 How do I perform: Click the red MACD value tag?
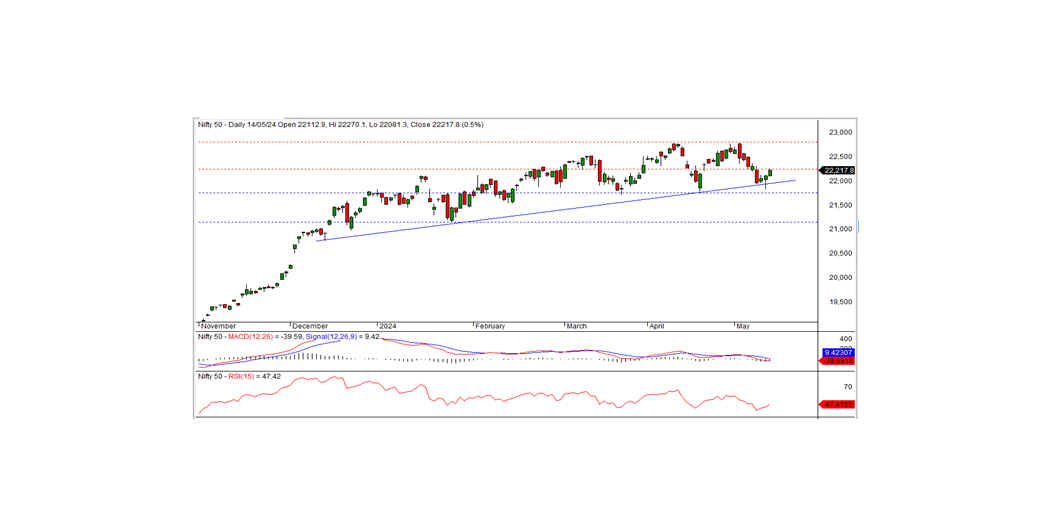pos(837,361)
